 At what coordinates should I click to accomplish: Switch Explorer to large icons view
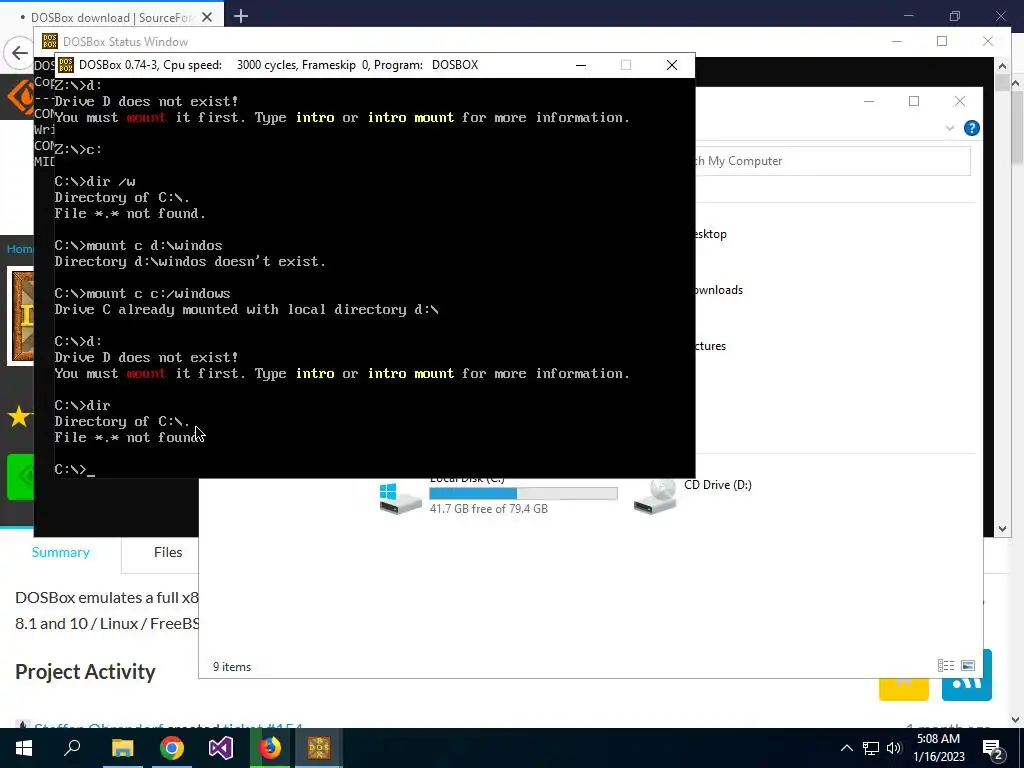pos(968,665)
